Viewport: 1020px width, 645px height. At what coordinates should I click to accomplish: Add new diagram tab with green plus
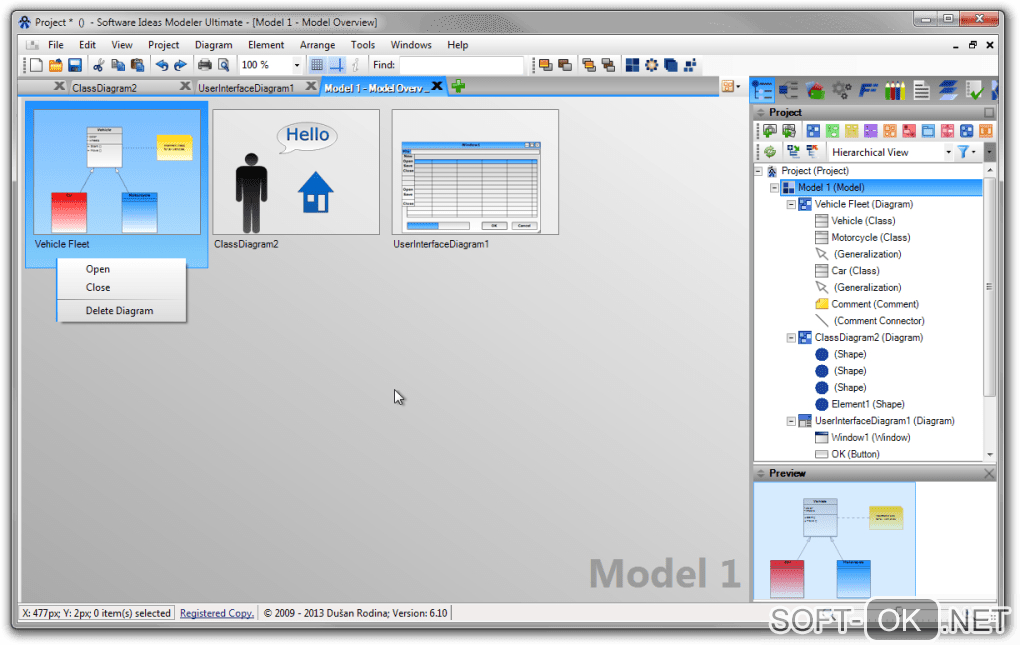458,86
